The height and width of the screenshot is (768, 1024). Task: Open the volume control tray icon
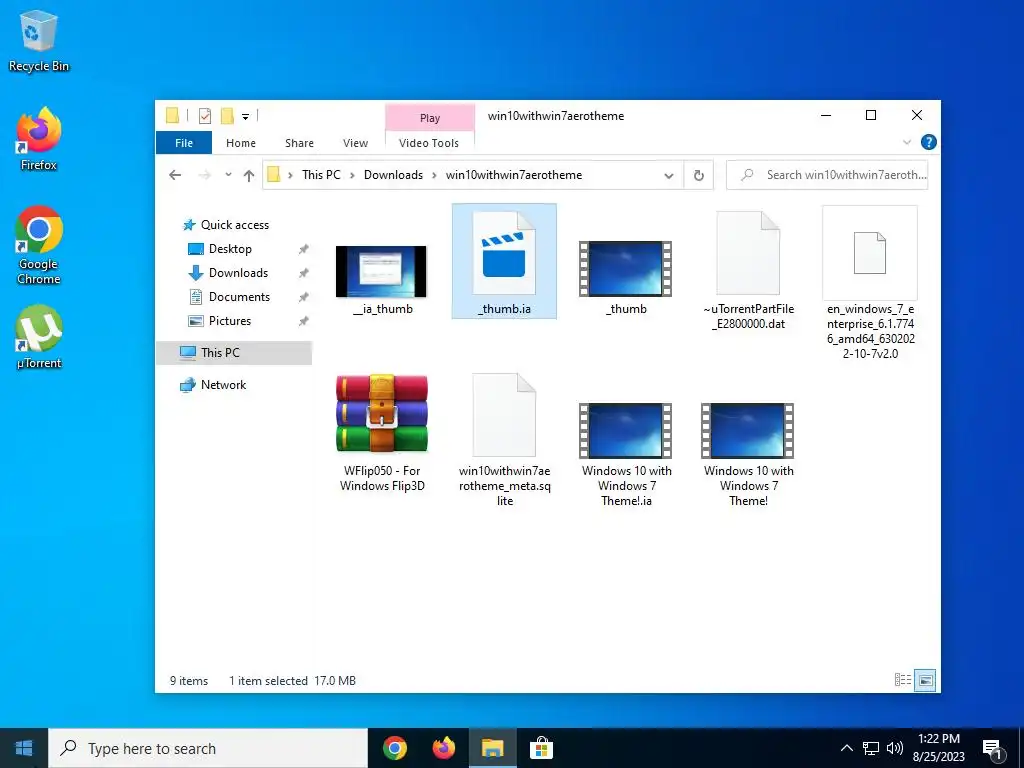point(895,748)
